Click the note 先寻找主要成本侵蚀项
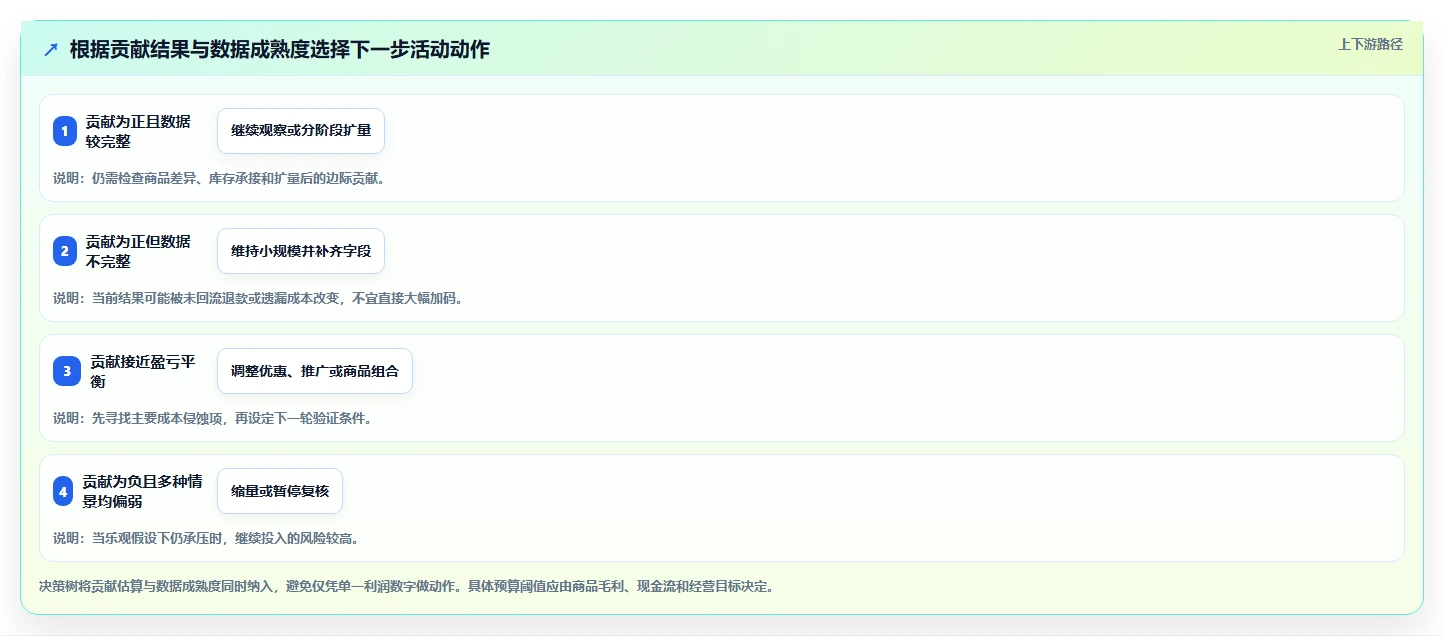 (213, 418)
